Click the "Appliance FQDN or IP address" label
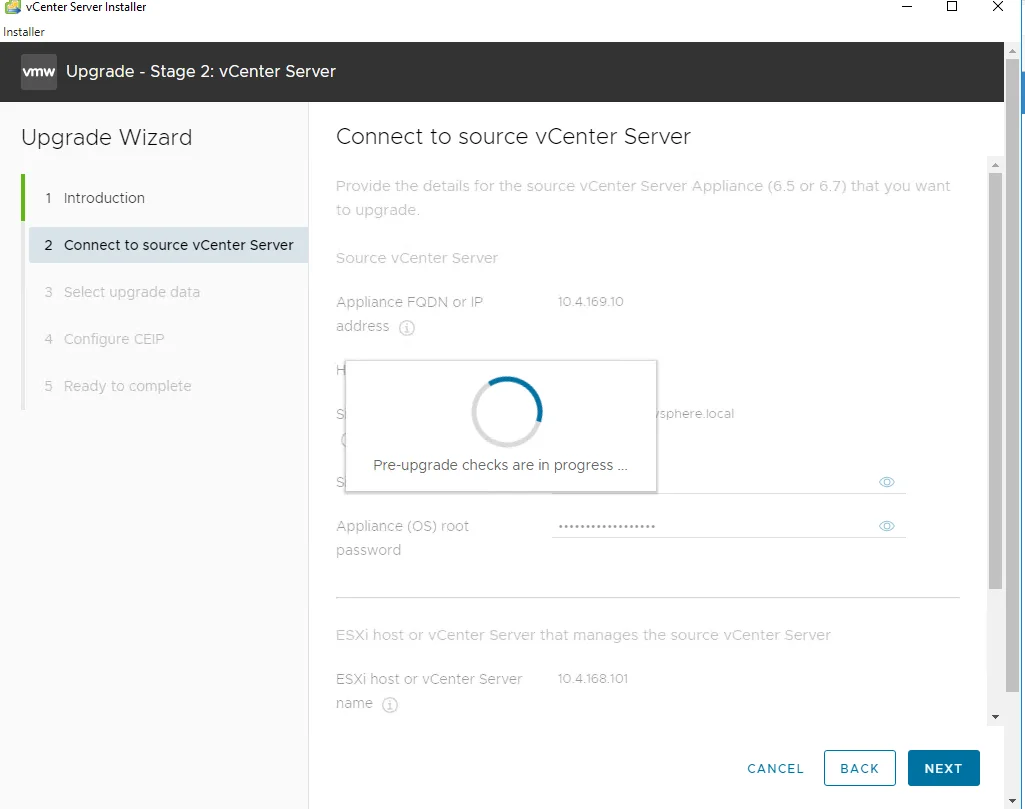Image resolution: width=1025 pixels, height=809 pixels. tap(409, 314)
